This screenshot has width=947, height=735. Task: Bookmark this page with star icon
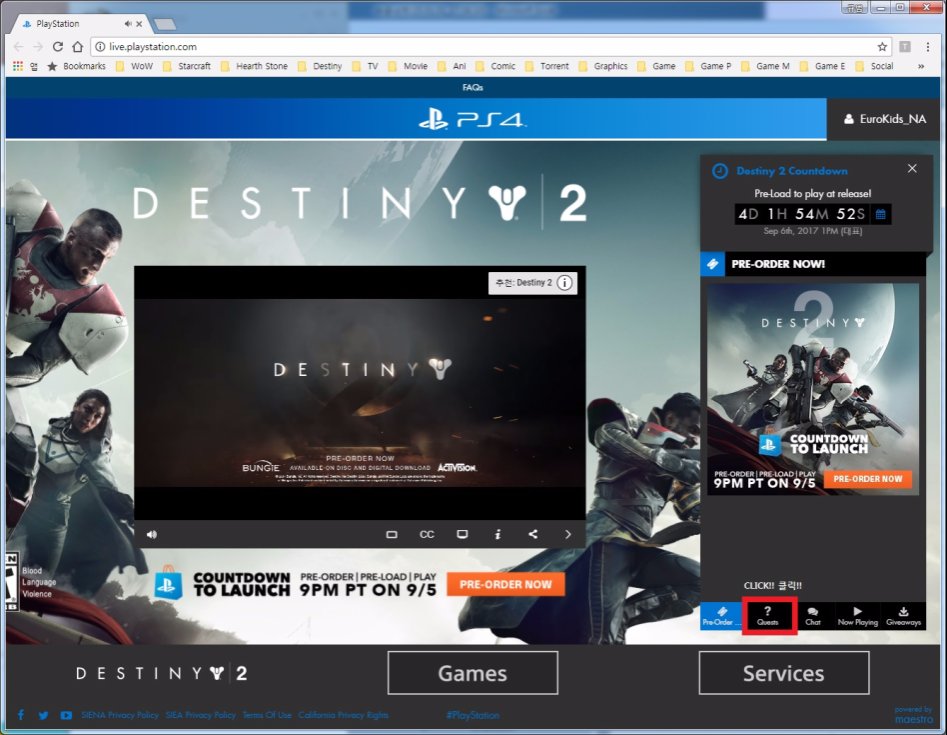point(882,47)
